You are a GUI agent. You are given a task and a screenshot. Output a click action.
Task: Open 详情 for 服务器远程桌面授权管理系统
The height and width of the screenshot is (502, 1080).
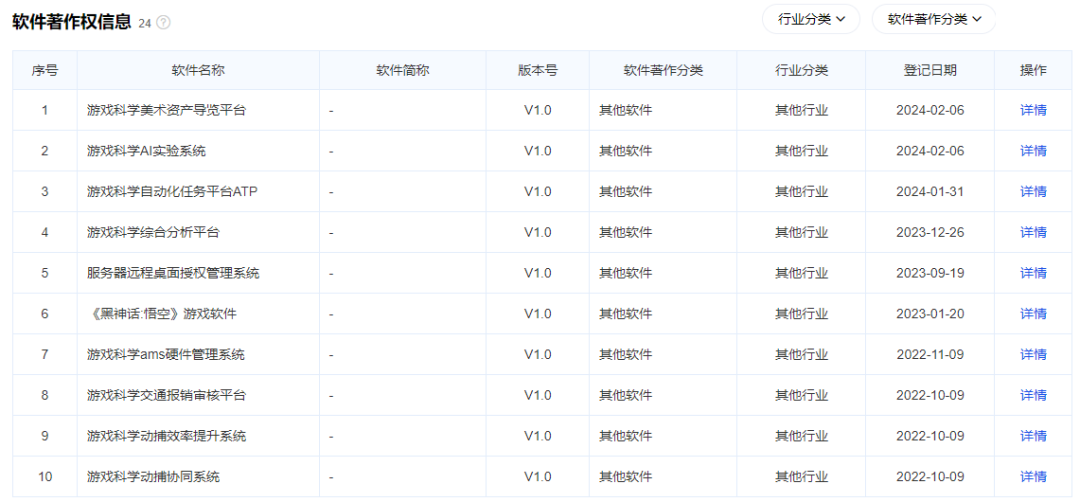pos(1033,273)
